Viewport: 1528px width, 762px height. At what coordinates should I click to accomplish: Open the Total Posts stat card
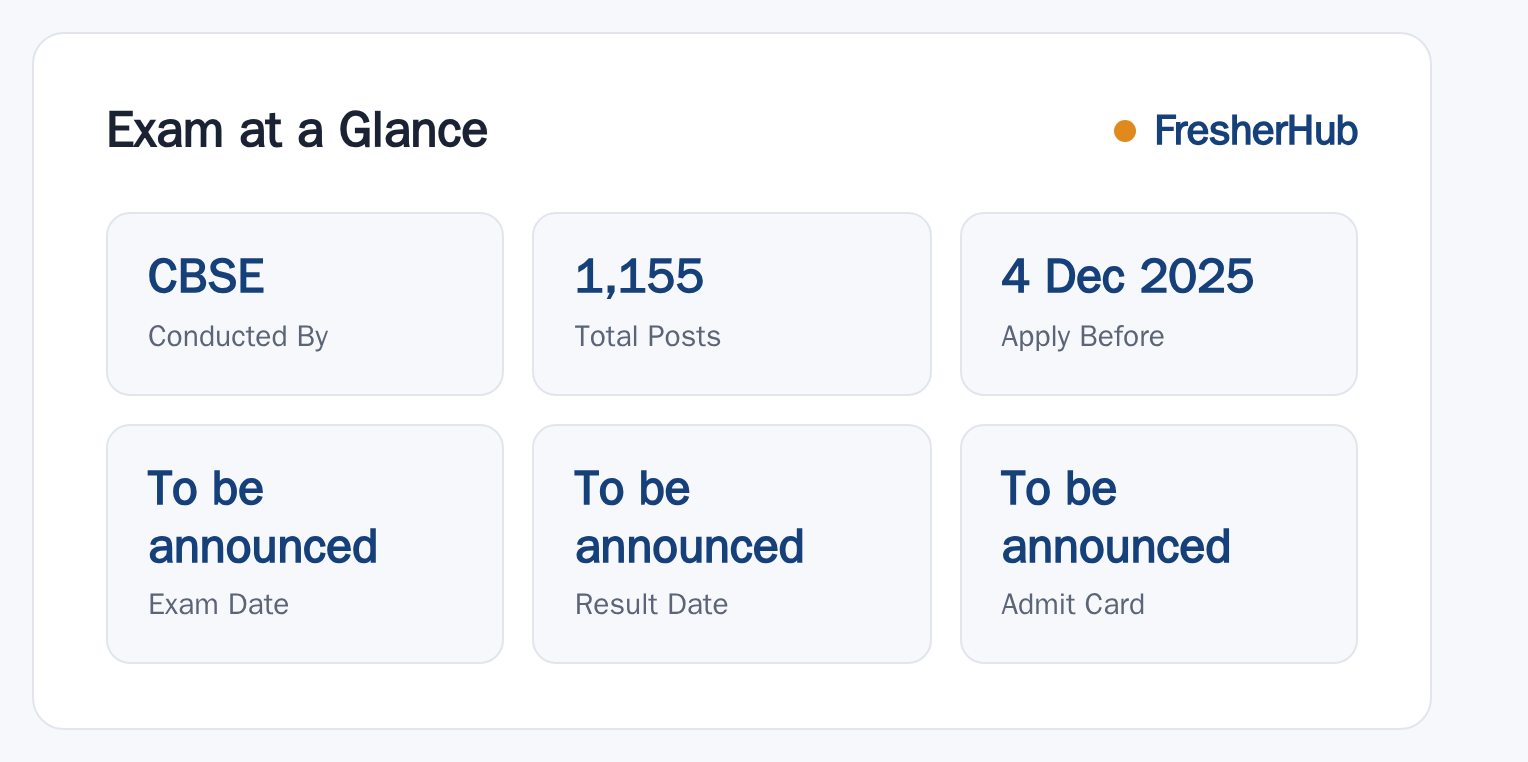coord(732,304)
